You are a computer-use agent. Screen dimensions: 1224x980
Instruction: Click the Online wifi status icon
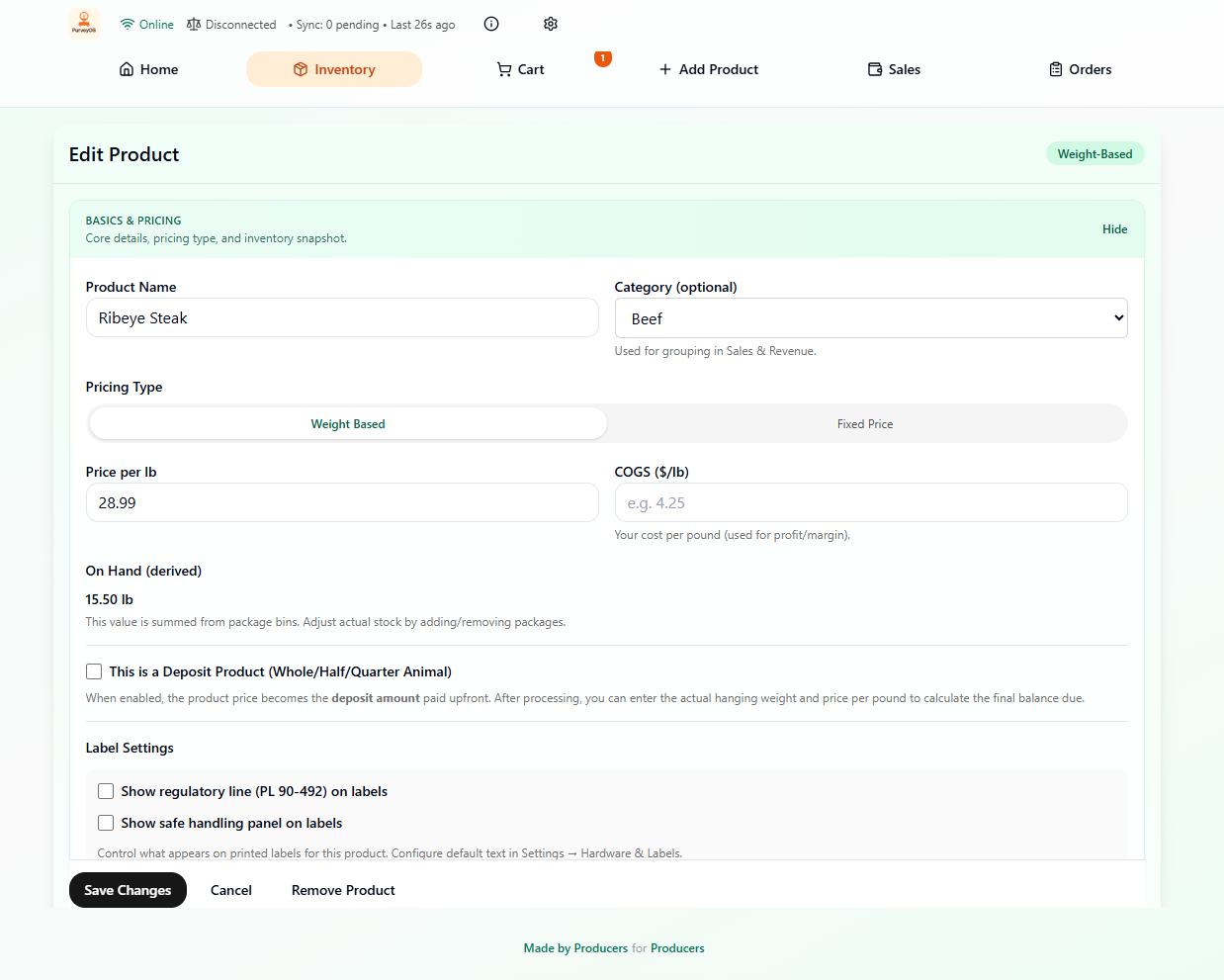point(128,25)
